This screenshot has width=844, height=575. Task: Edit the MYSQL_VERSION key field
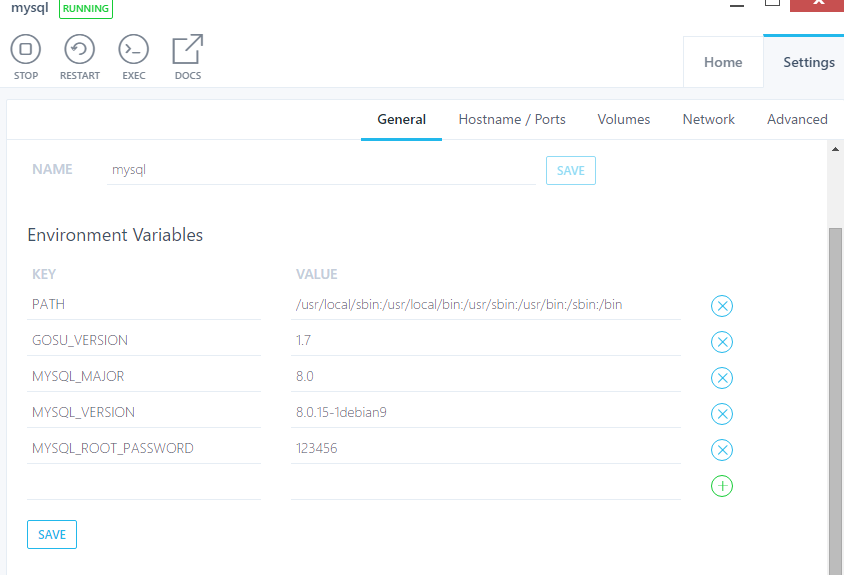point(144,413)
